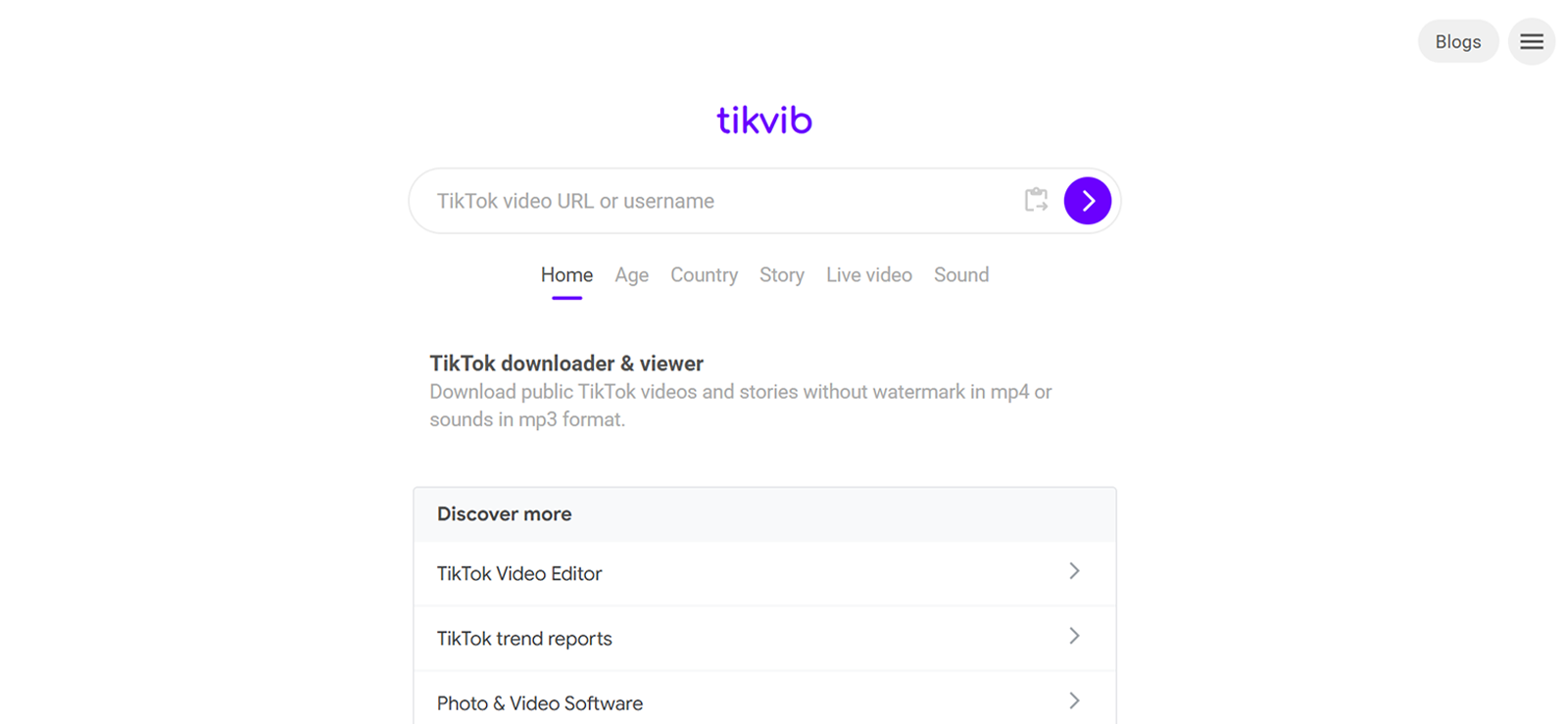Switch to the Age tab

click(632, 275)
